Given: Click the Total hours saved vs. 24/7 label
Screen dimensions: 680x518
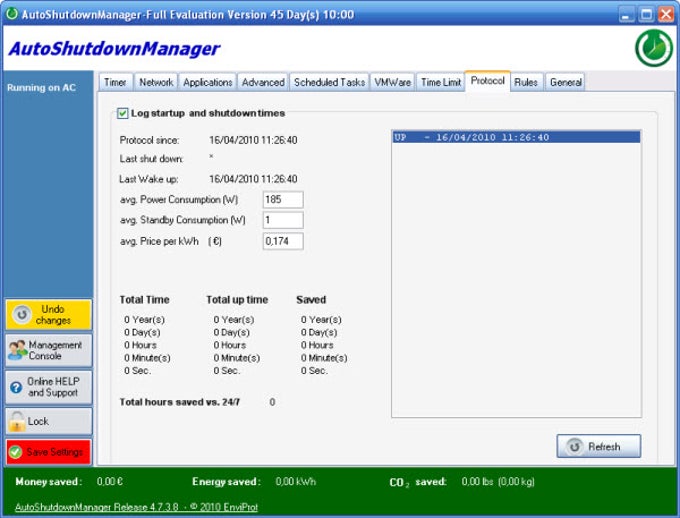Looking at the screenshot, I should [x=180, y=402].
